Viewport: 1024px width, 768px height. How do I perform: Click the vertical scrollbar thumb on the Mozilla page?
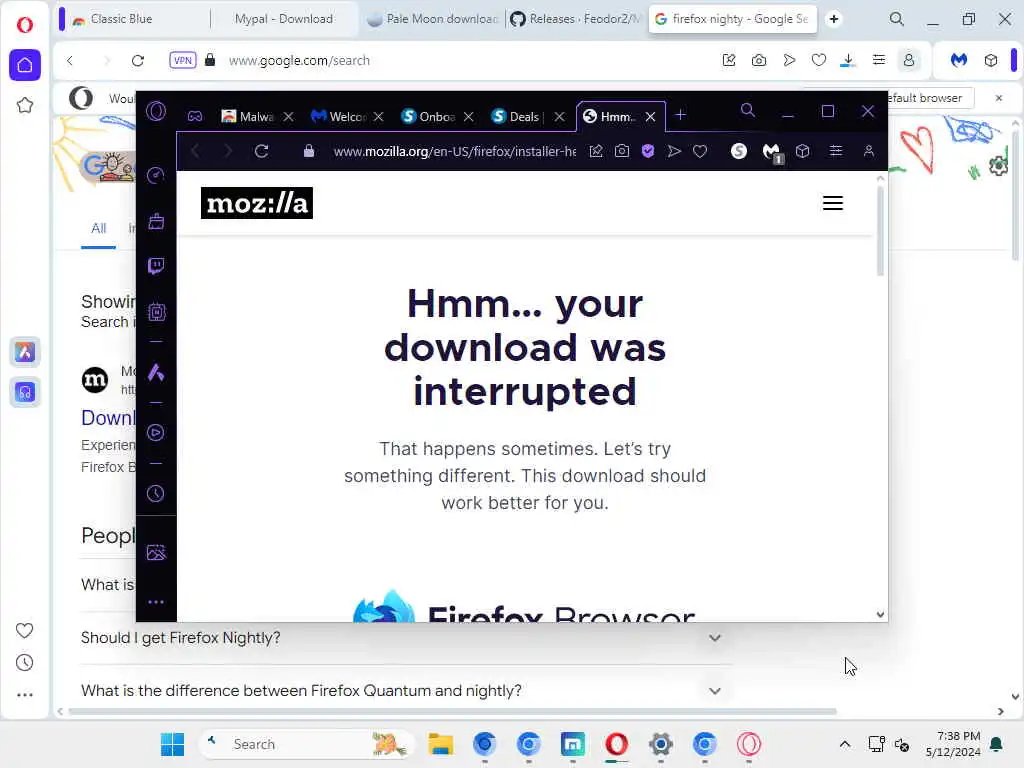point(880,231)
